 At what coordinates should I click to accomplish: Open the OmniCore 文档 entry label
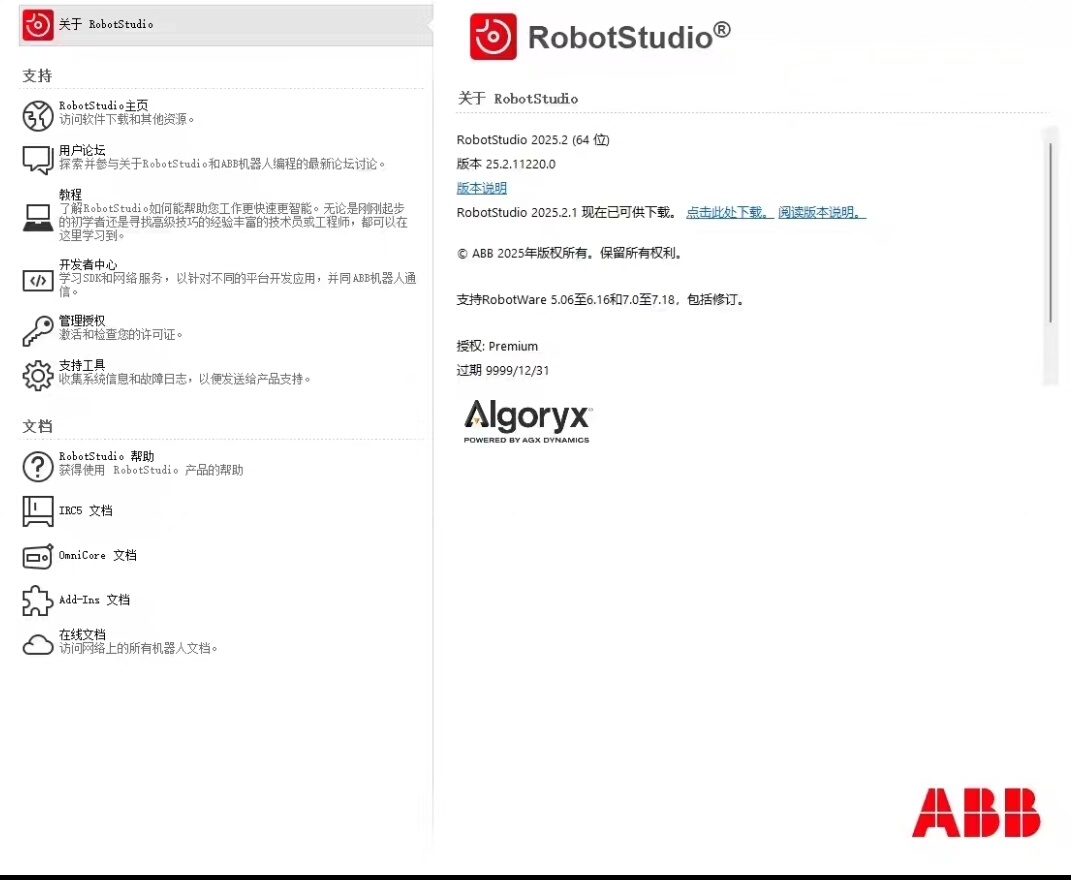pyautogui.click(x=98, y=555)
